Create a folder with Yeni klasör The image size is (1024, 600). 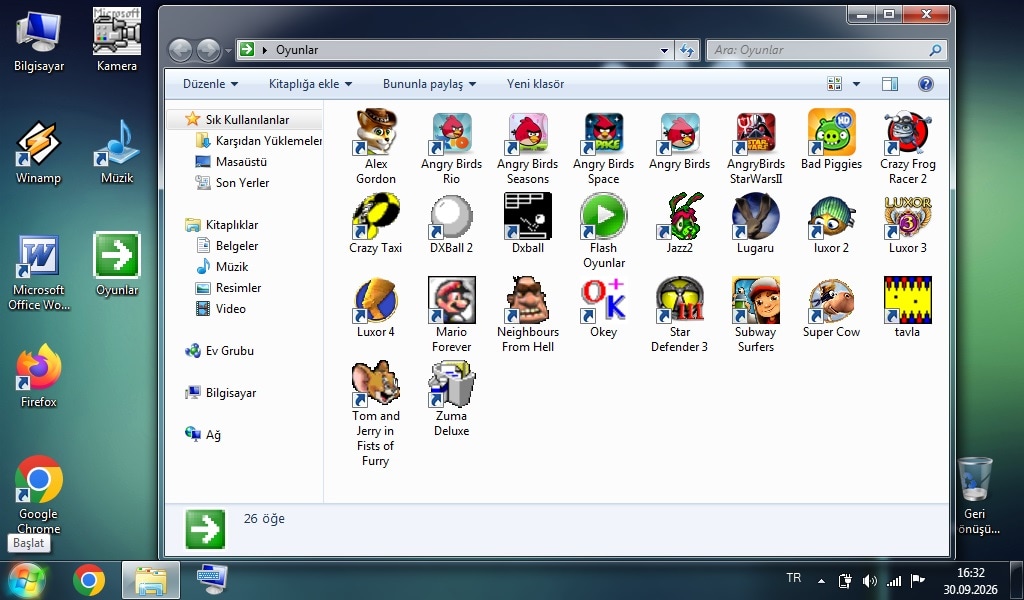click(536, 84)
